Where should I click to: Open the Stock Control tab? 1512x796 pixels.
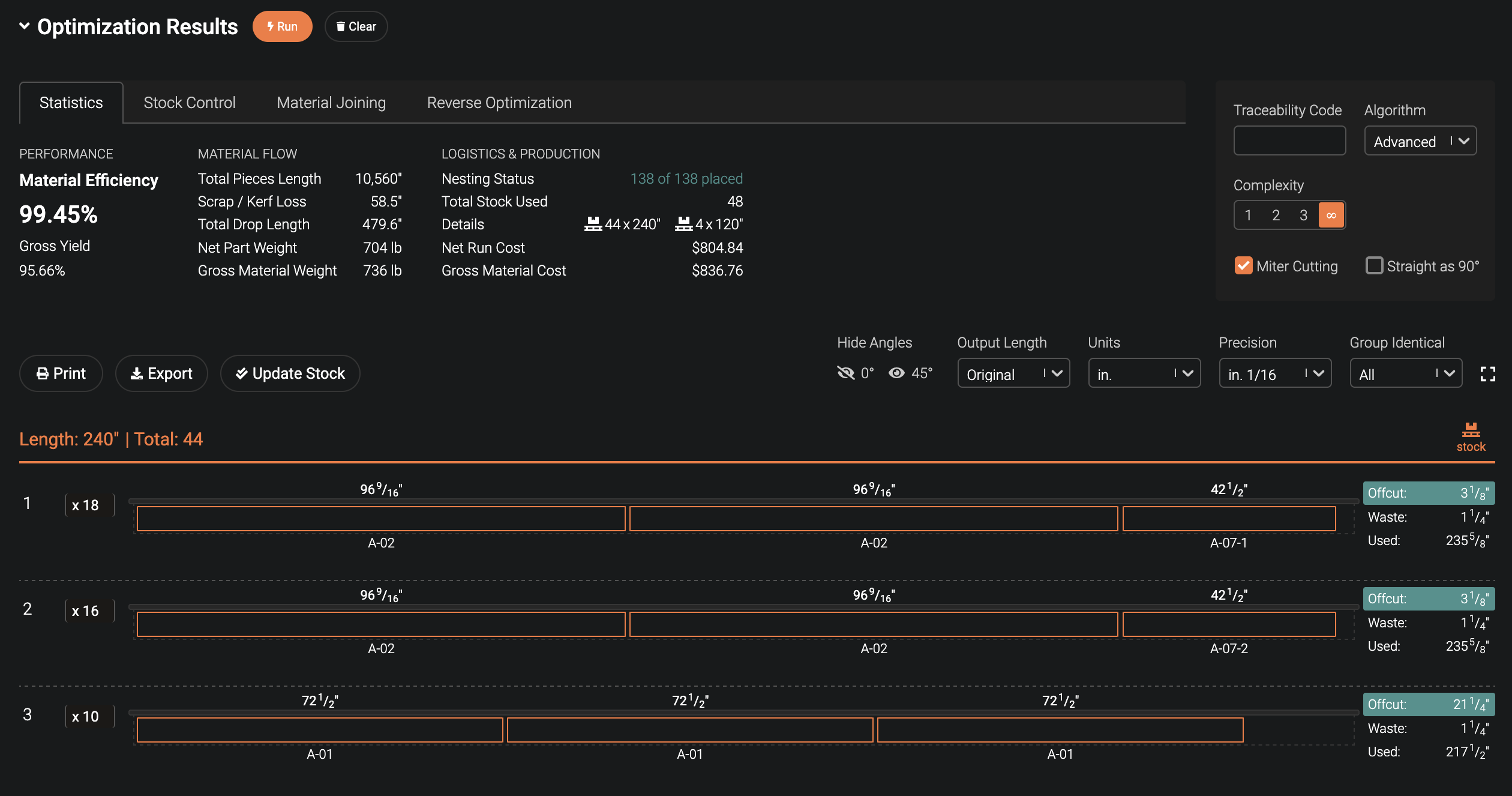(190, 103)
